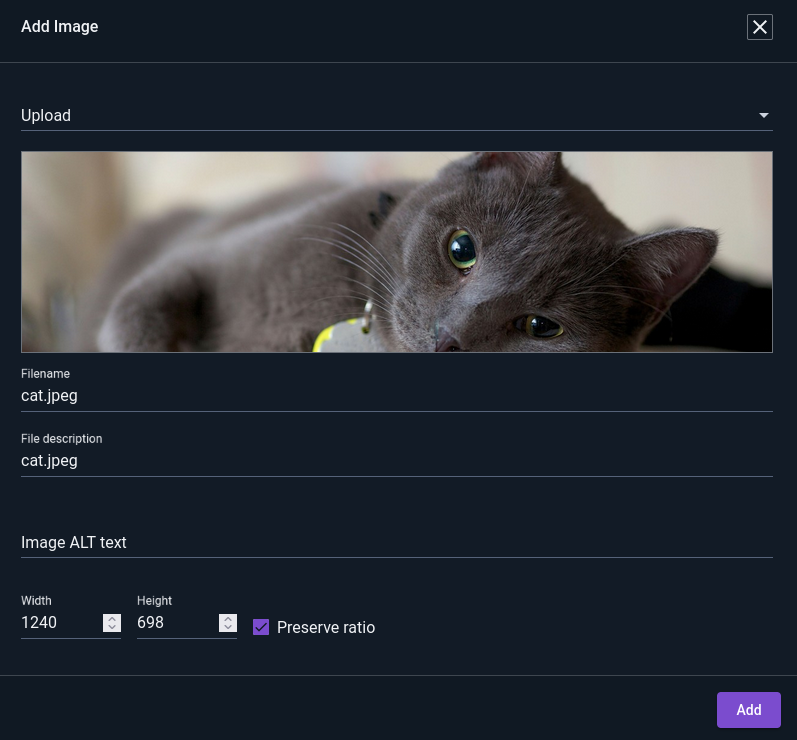The height and width of the screenshot is (740, 797).
Task: Uncheck the Preserve ratio checkbox
Action: 261,627
